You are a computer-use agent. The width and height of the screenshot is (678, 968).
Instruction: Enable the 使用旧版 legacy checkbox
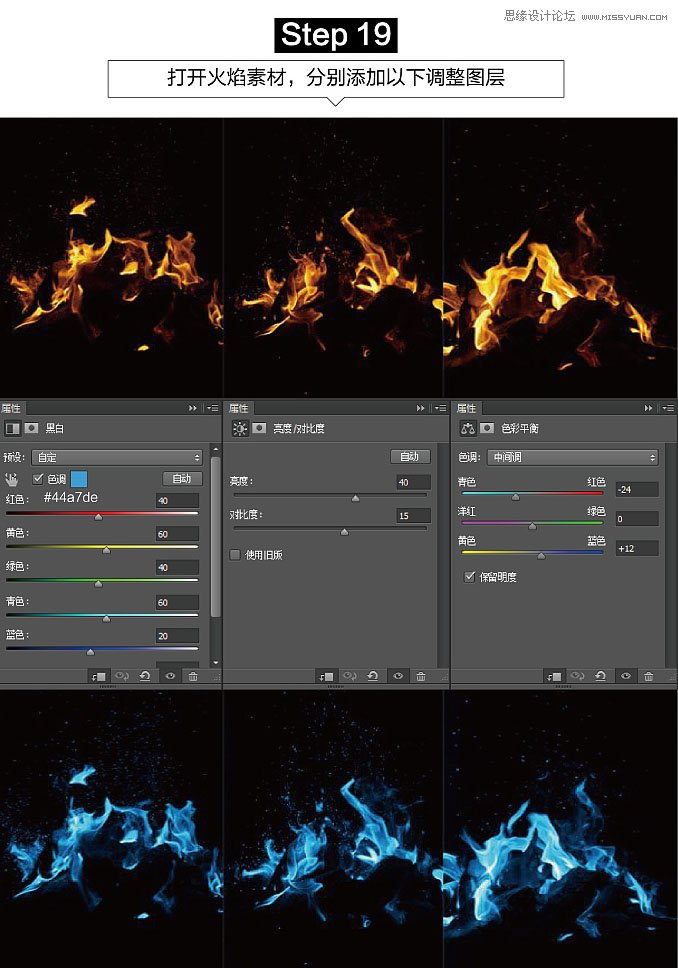click(x=236, y=554)
